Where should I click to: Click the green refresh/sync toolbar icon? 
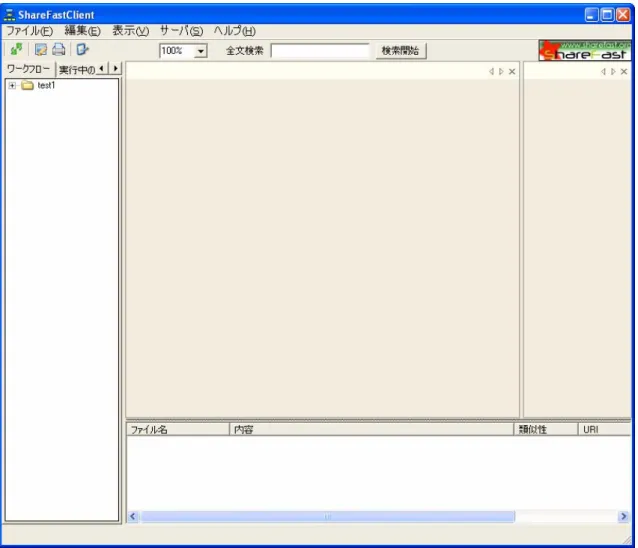17,50
